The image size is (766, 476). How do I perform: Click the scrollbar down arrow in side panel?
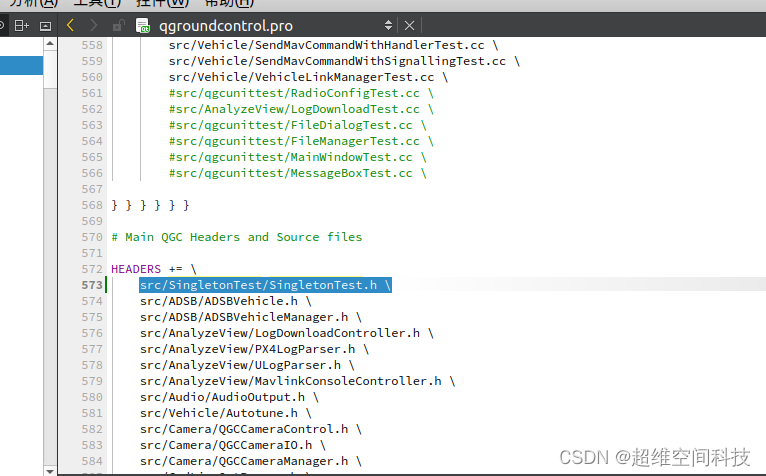click(50, 471)
